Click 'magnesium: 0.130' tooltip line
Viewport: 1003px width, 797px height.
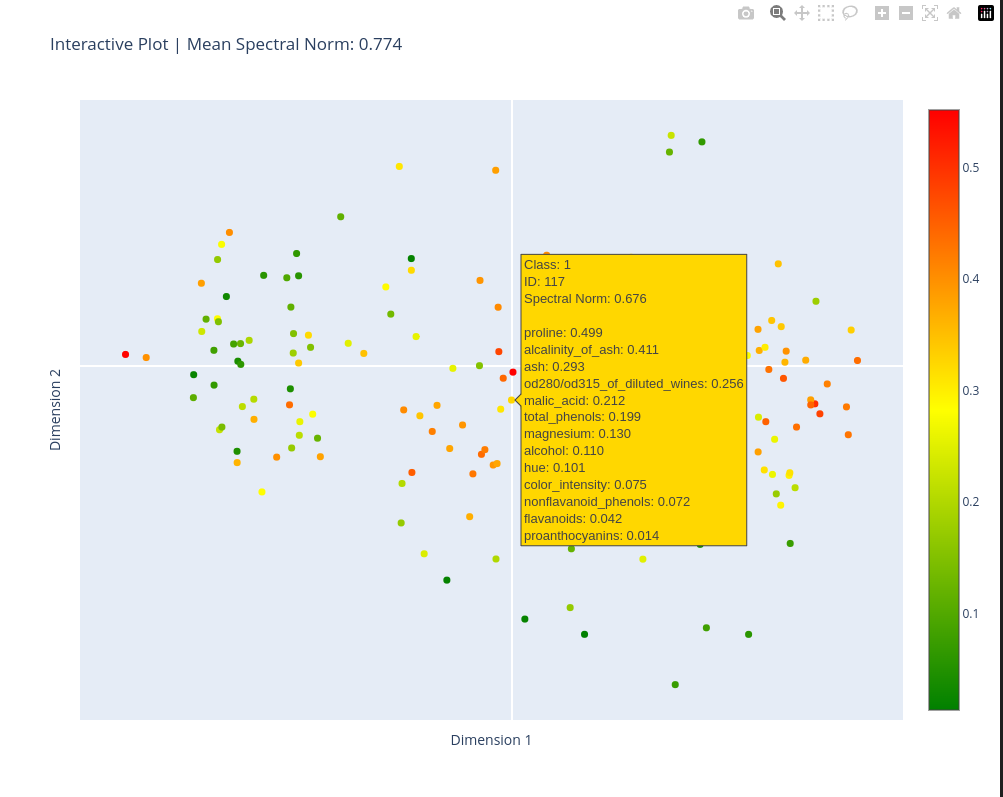coord(577,434)
